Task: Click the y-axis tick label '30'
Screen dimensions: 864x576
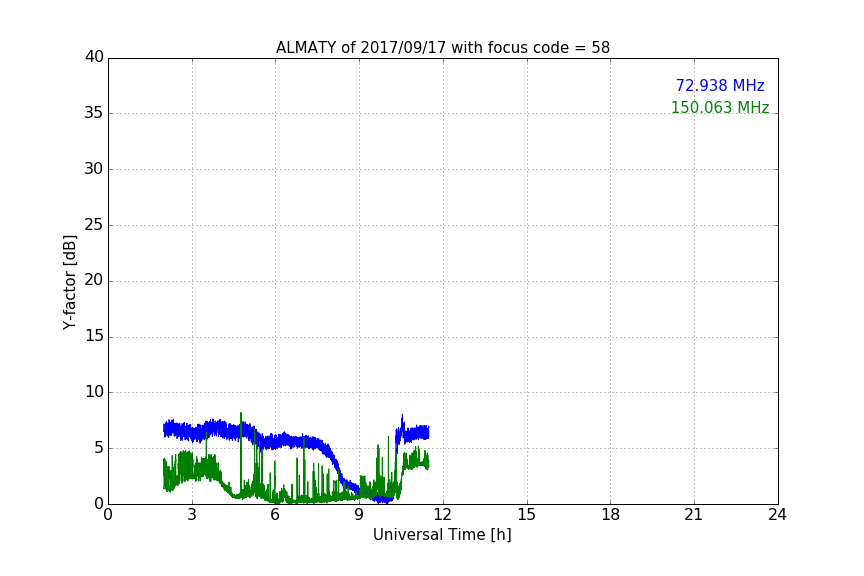Action: 94,169
